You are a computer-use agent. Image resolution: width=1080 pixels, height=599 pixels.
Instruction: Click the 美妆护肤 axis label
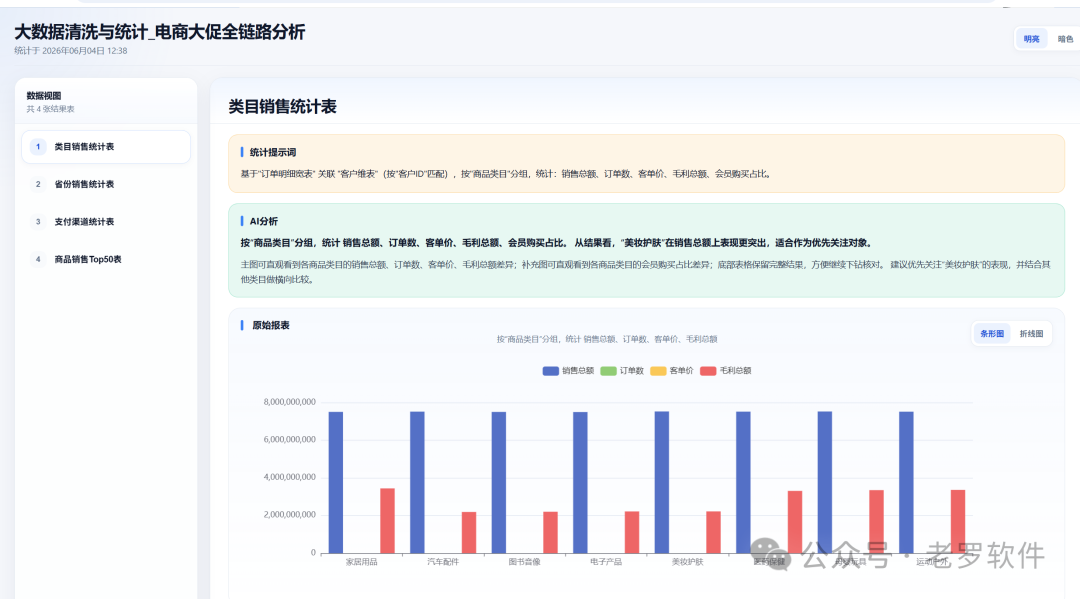[x=687, y=562]
